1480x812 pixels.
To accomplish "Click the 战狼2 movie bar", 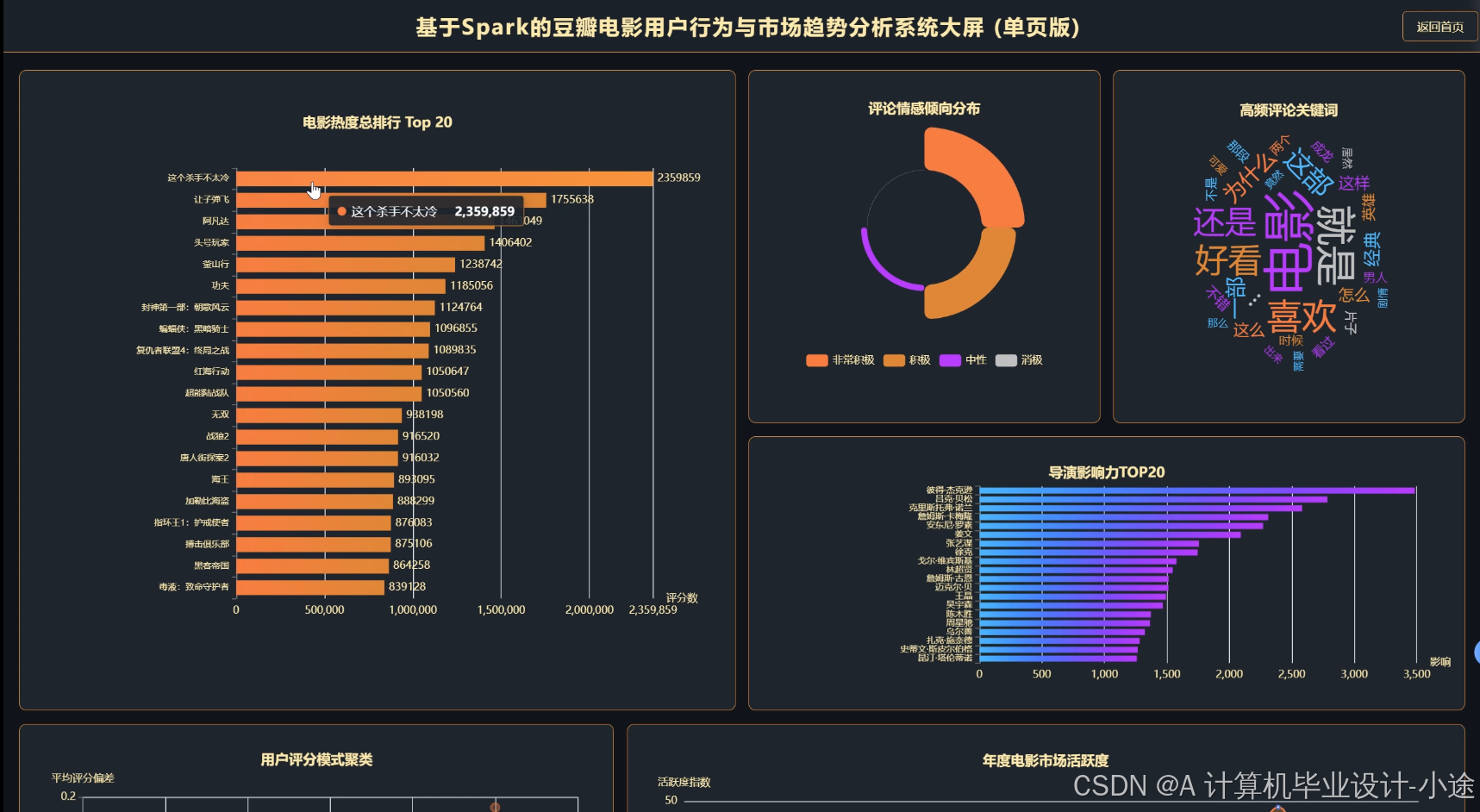I will click(x=317, y=437).
